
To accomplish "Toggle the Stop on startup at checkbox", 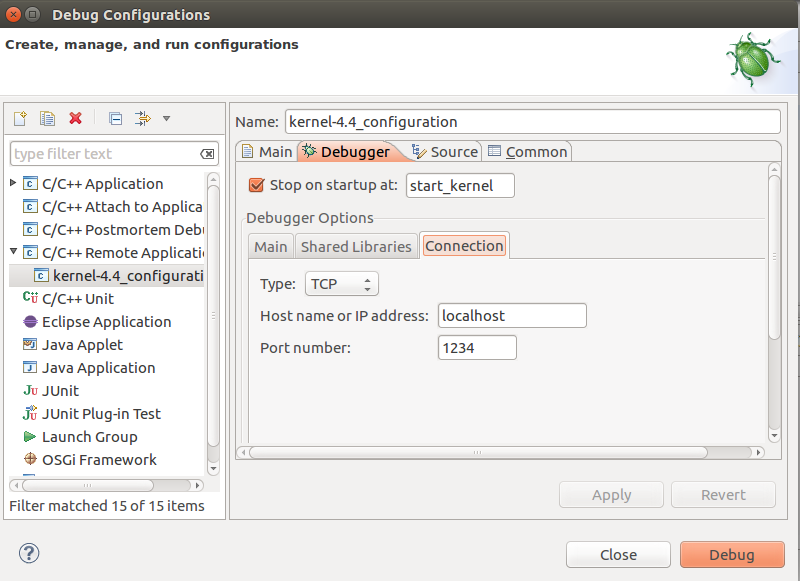I will click(256, 185).
